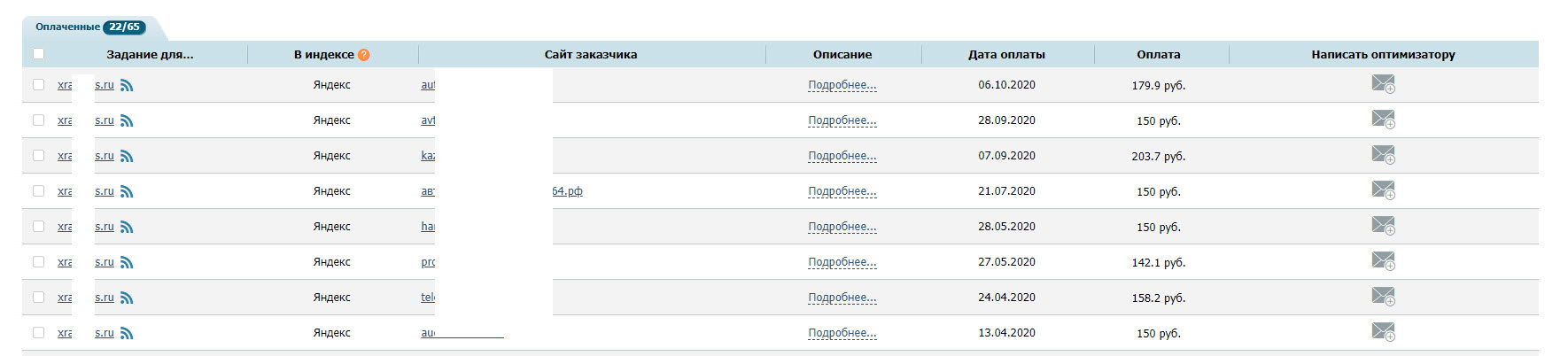Open the orange help icon beside В индексе
Screen dimensions: 1568x356
363,55
